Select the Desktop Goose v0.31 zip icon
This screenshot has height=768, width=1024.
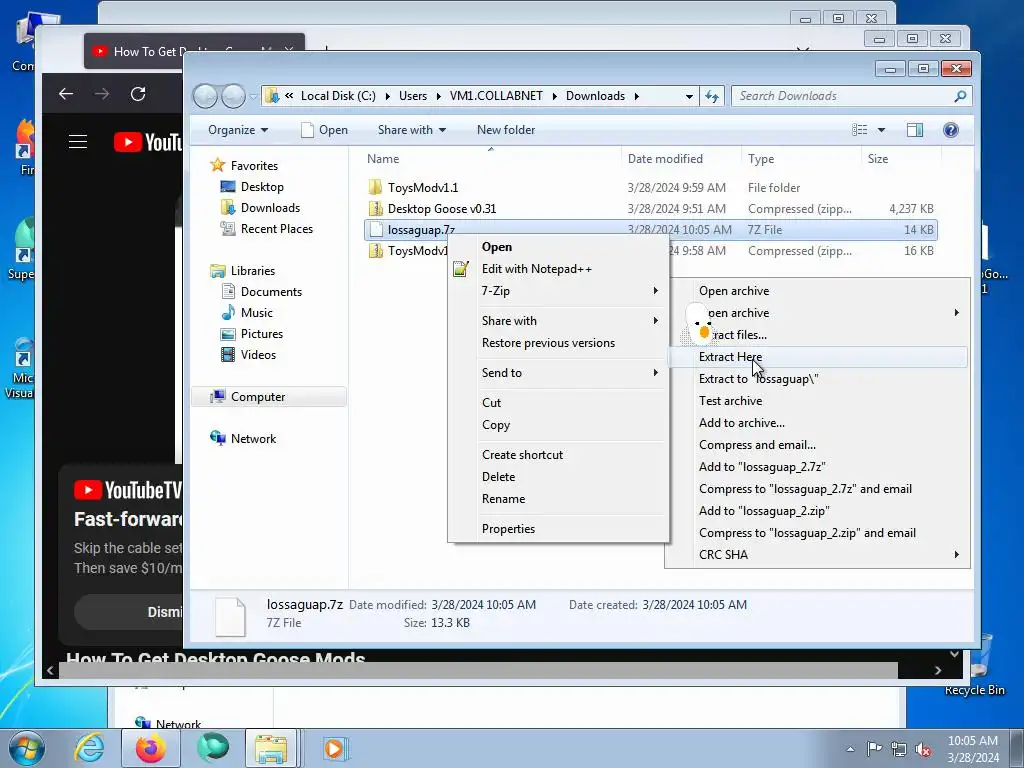(x=376, y=208)
